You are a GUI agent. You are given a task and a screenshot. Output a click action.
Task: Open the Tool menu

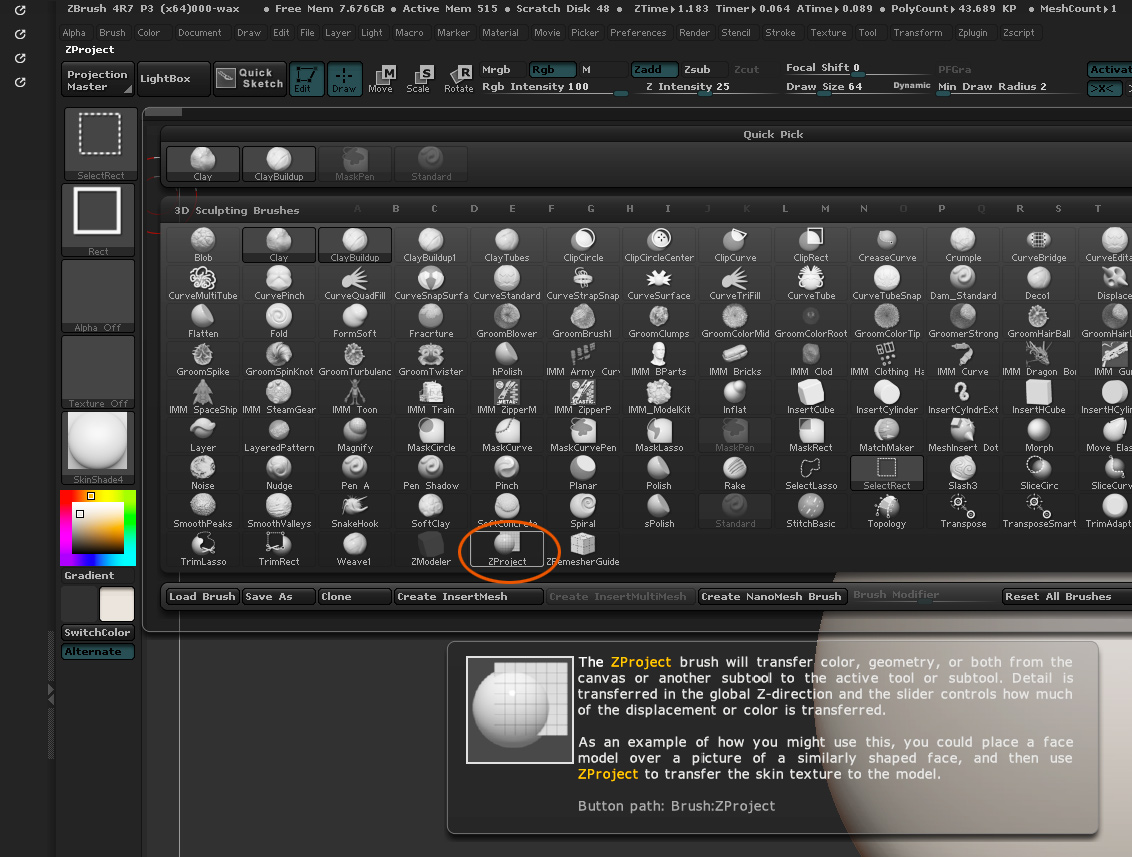(x=868, y=32)
